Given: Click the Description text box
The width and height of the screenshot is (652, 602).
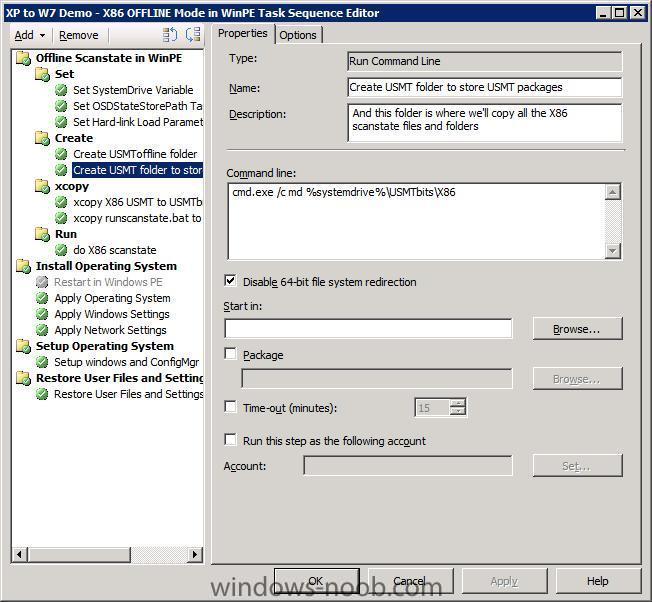Looking at the screenshot, I should tap(484, 123).
